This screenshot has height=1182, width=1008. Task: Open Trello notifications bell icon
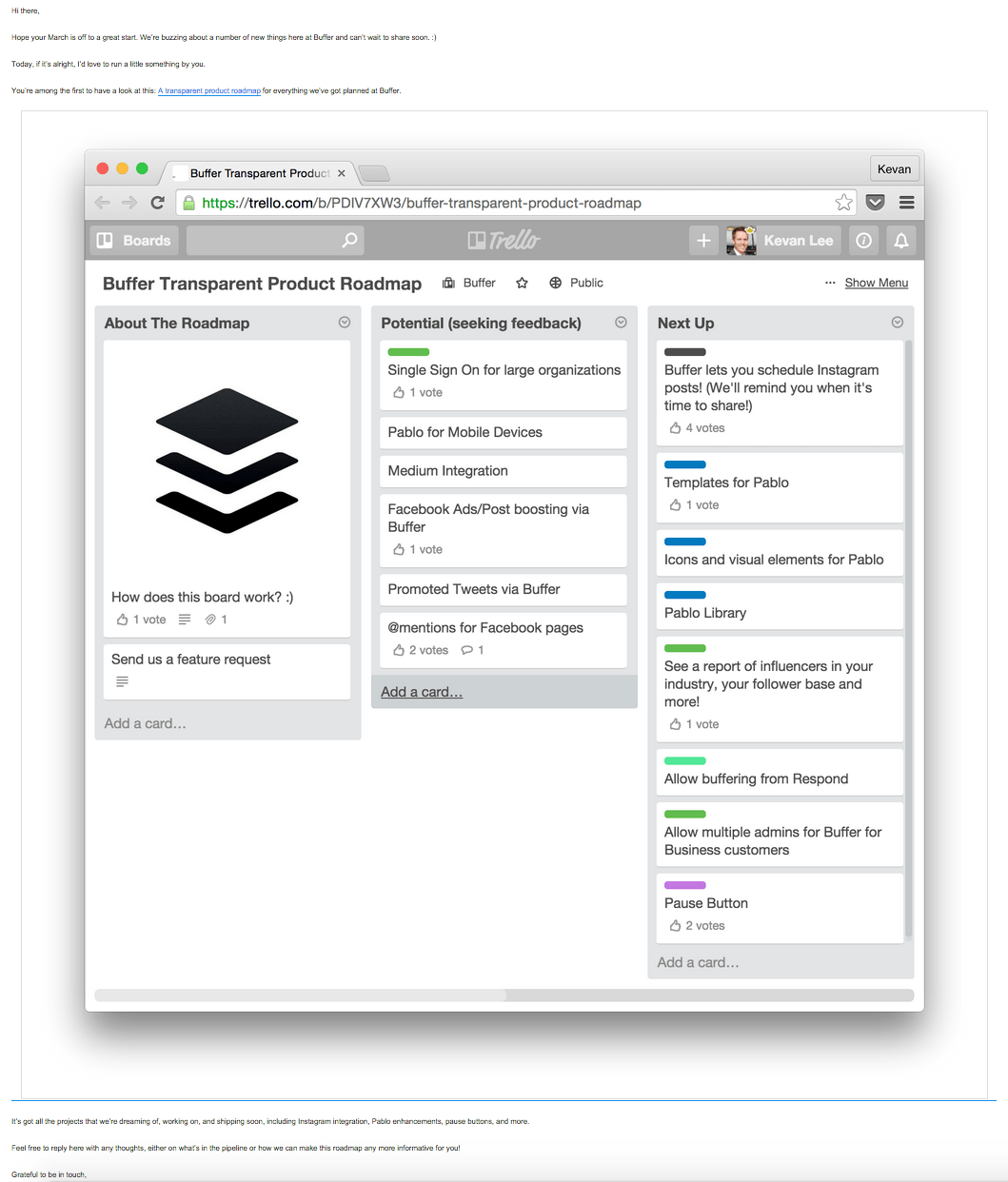[x=900, y=241]
